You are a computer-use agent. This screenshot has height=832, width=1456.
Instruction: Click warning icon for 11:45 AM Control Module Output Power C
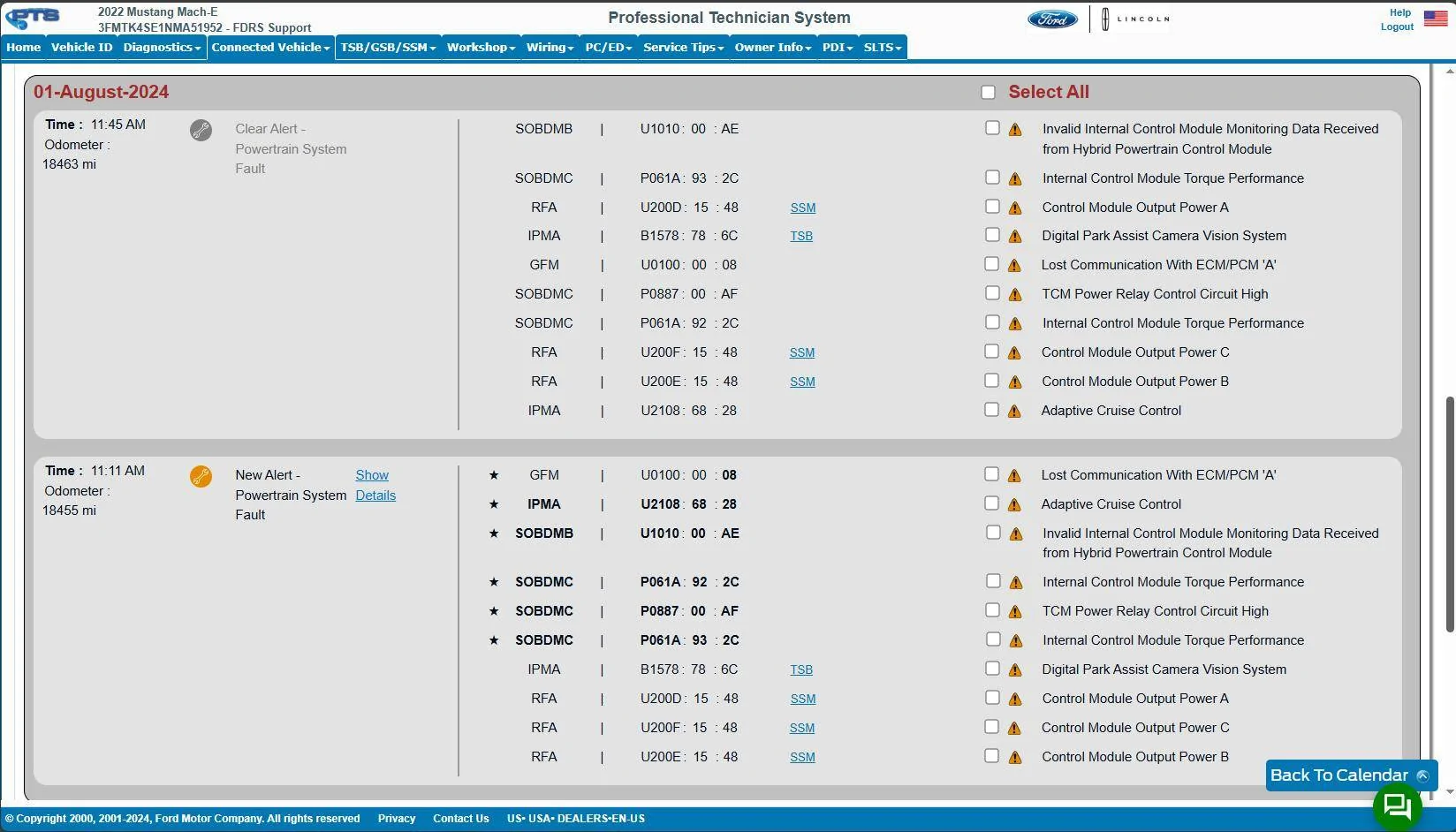1014,353
